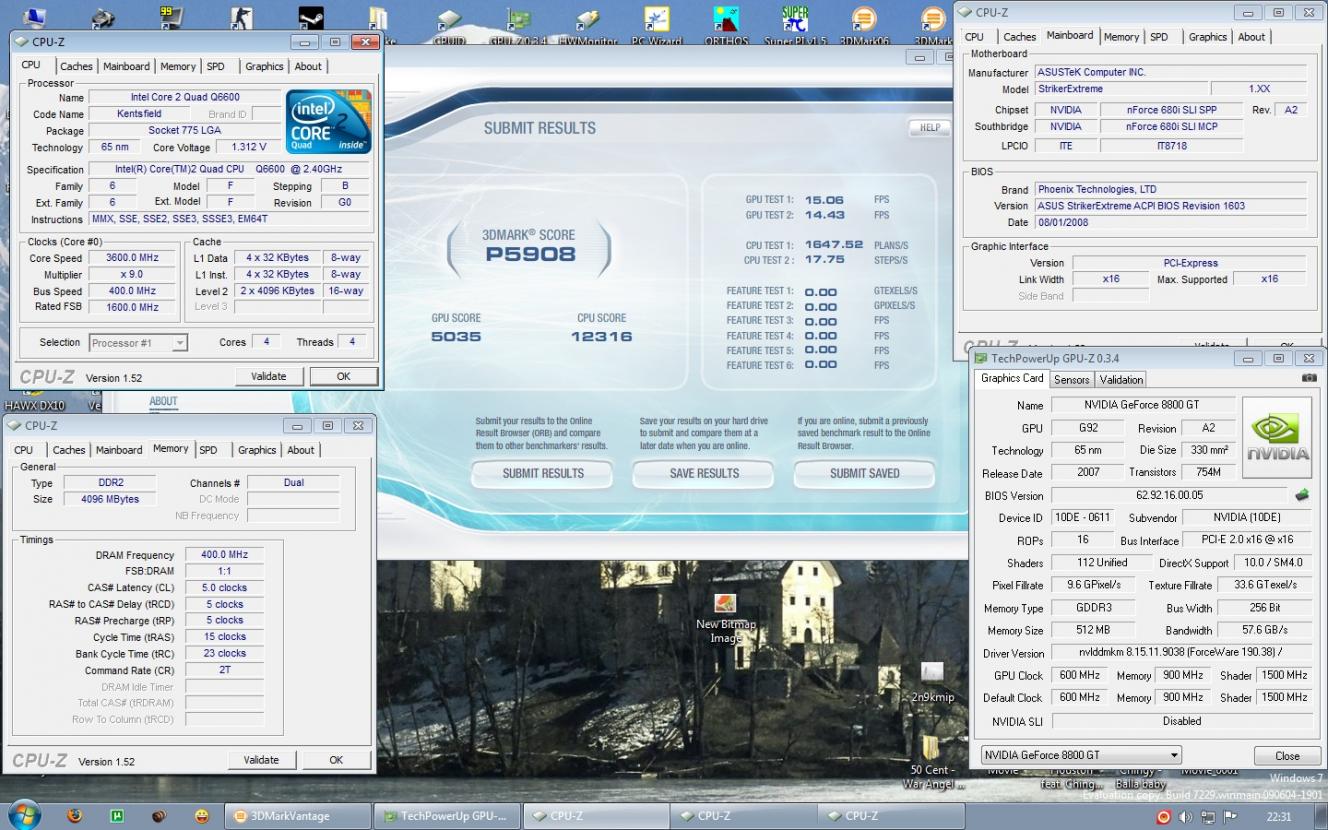Click the HELP button in 3DMark

coord(929,128)
